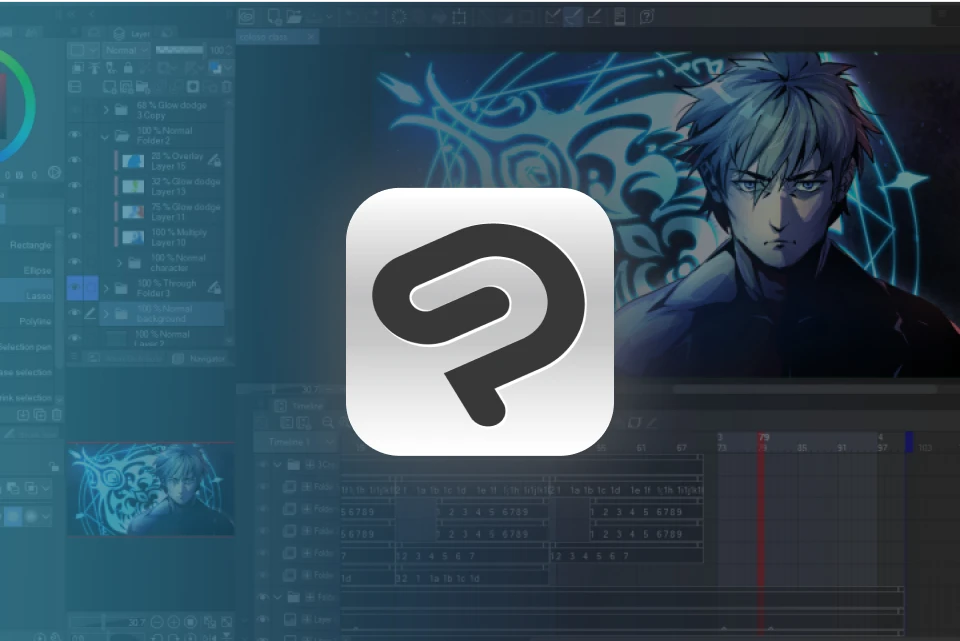Open the Navigator panel tab
This screenshot has width=960, height=641.
click(200, 359)
